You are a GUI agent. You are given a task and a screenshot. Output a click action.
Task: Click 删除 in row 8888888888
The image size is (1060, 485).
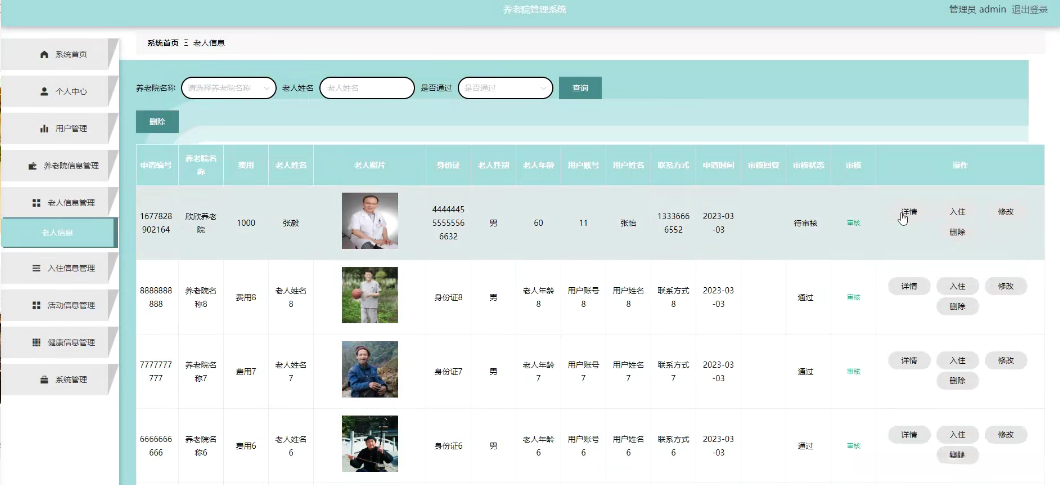tap(957, 306)
